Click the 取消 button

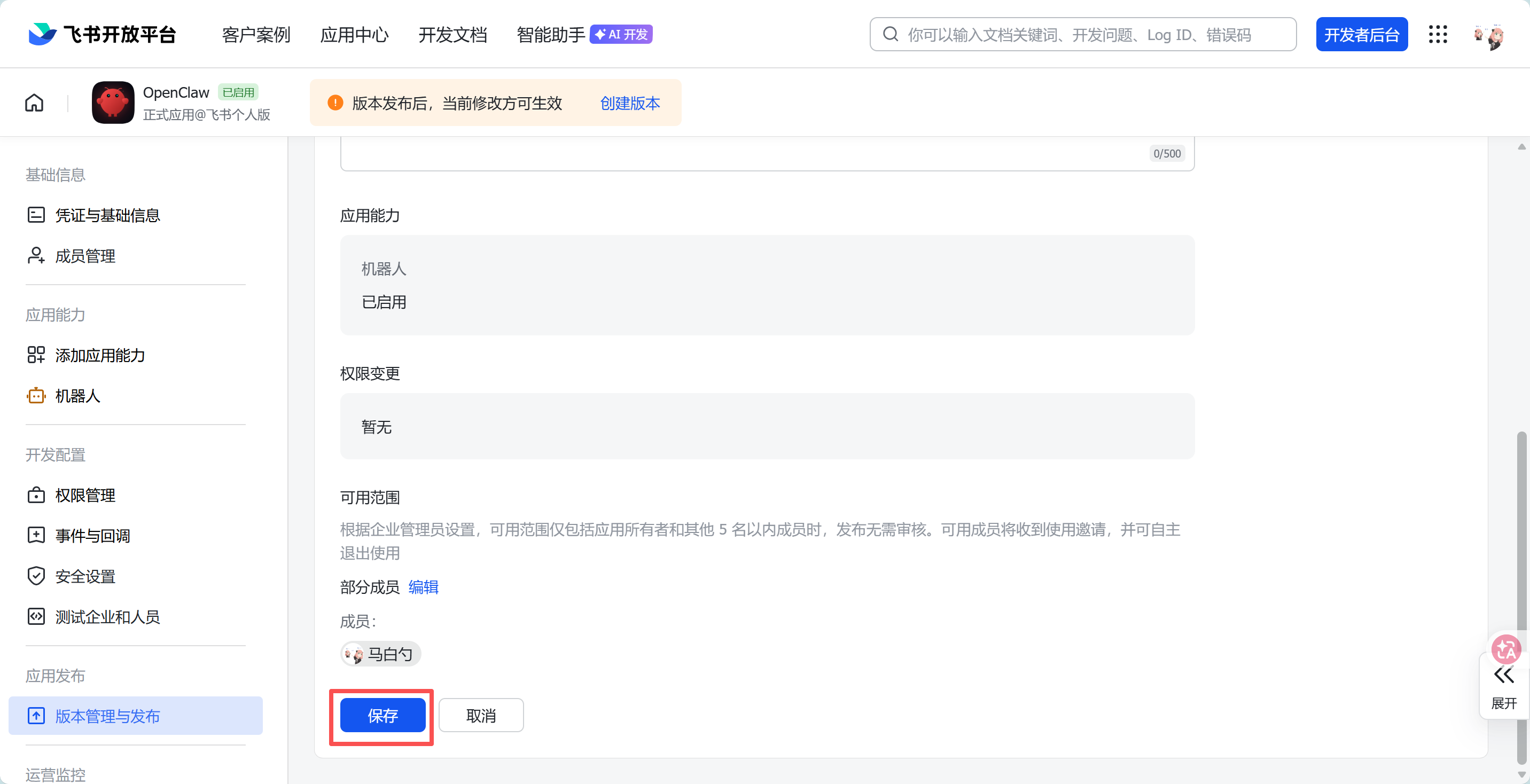coord(480,715)
